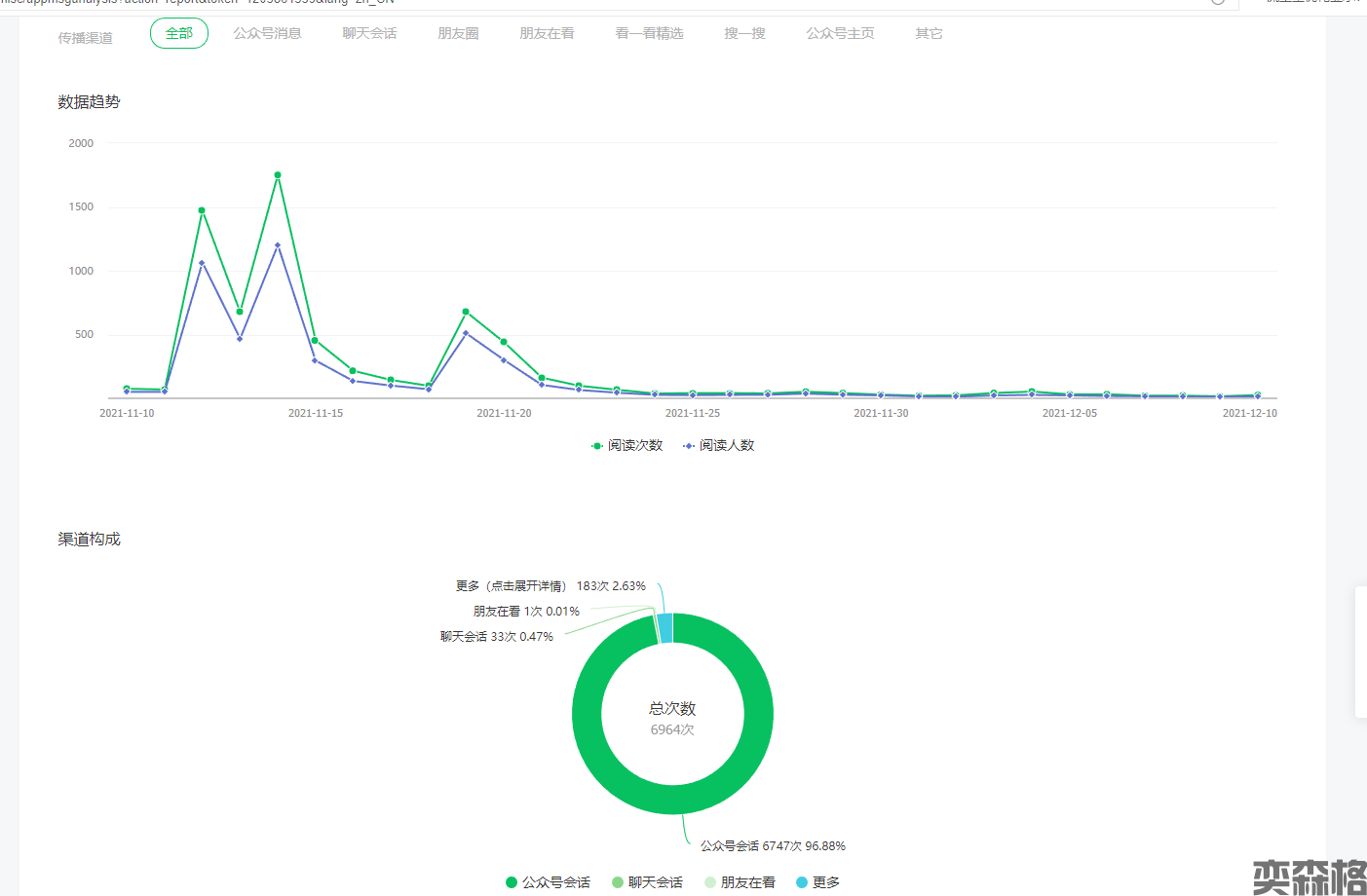
Task: Toggle 阅读次数 series in chart legend
Action: [x=627, y=445]
